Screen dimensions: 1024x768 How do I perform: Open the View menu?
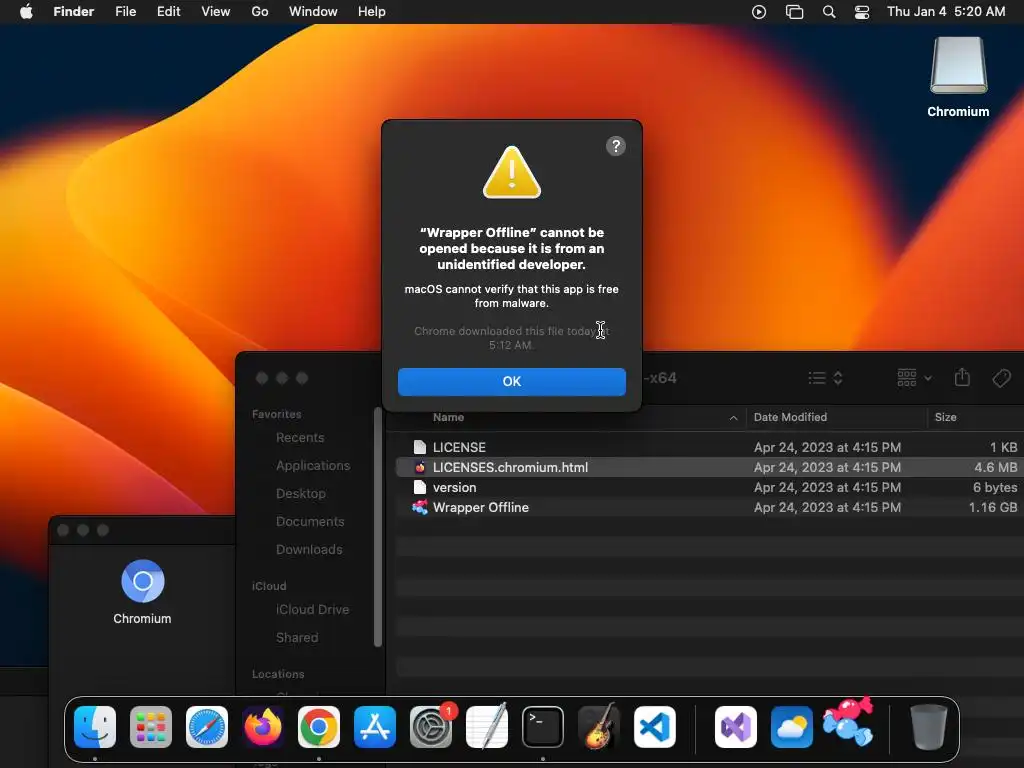tap(216, 12)
